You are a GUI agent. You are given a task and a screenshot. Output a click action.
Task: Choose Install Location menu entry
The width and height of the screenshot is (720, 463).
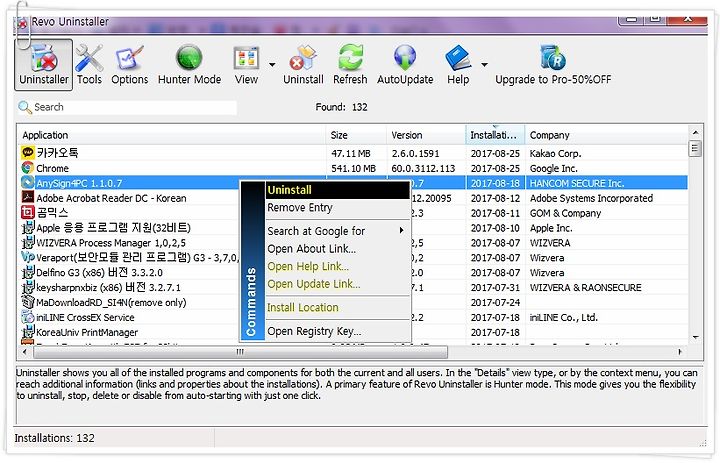(x=338, y=307)
